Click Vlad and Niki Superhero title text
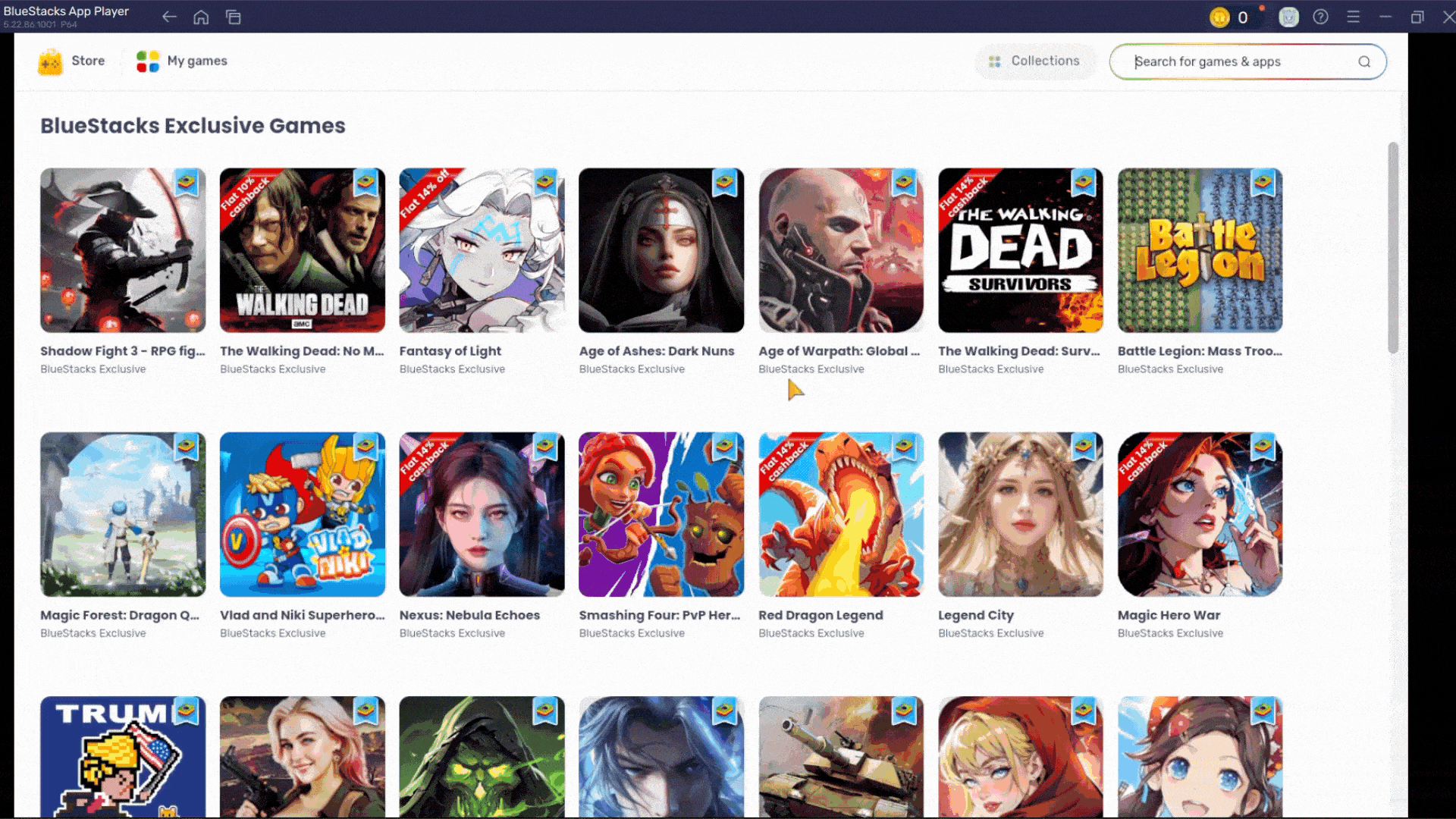1456x819 pixels. tap(303, 615)
